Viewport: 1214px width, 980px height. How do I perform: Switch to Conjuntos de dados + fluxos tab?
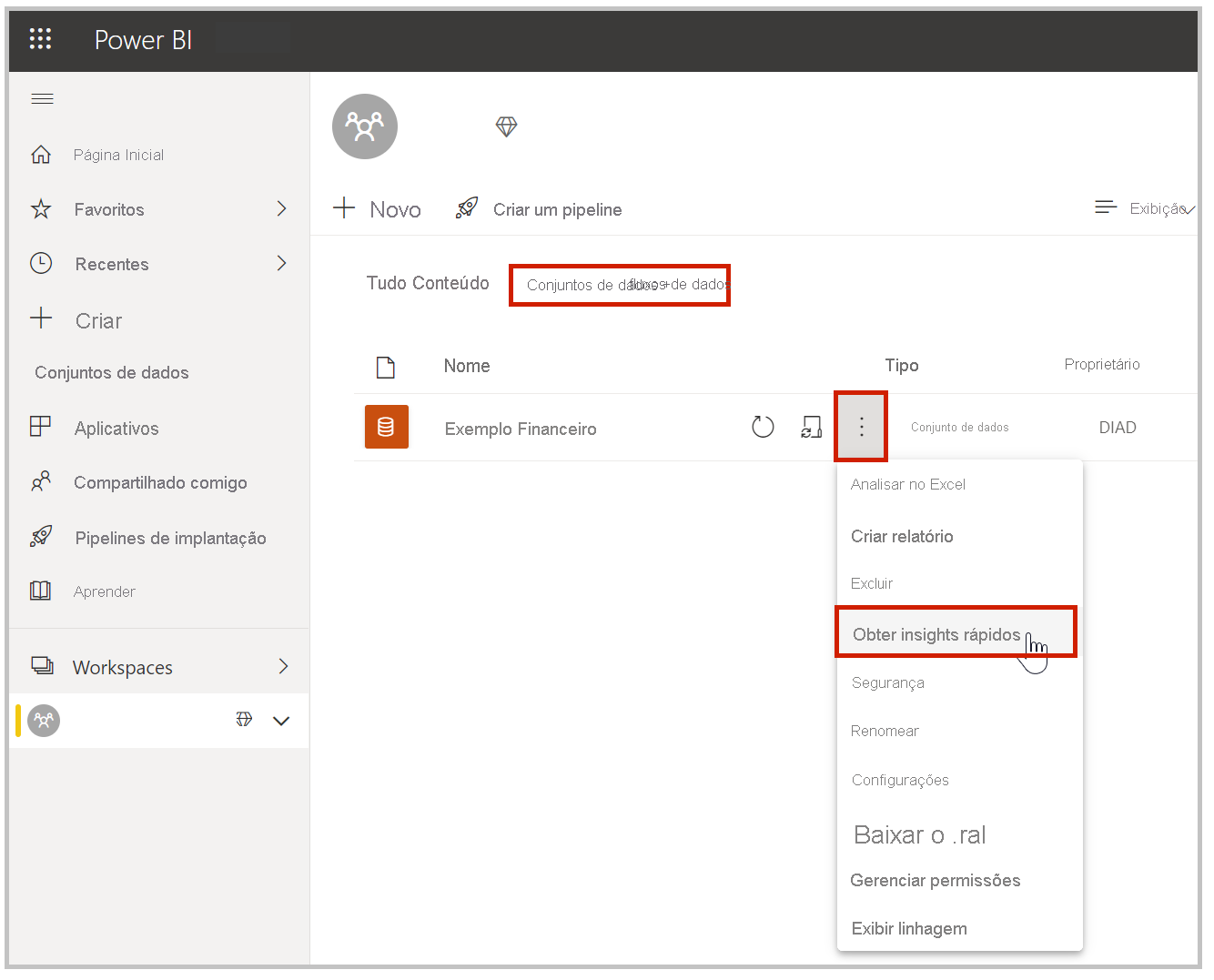pyautogui.click(x=620, y=285)
